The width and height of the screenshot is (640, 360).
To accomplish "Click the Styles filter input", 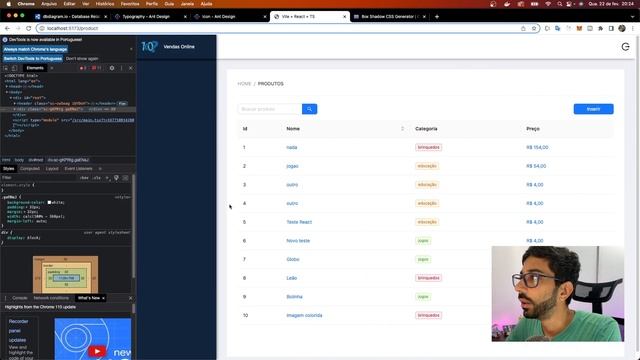I will click(39, 178).
